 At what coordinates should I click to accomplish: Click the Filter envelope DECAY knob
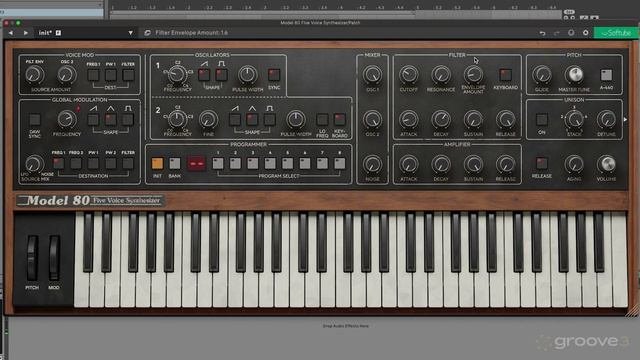click(441, 120)
